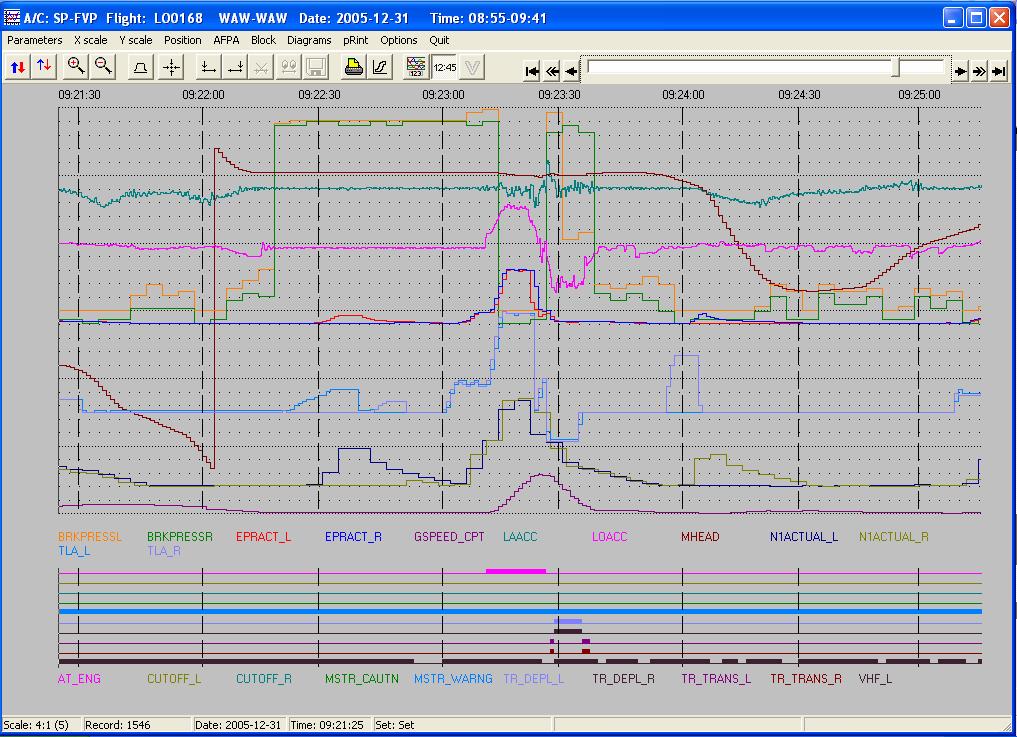Click the floppy disk save icon

click(x=316, y=67)
